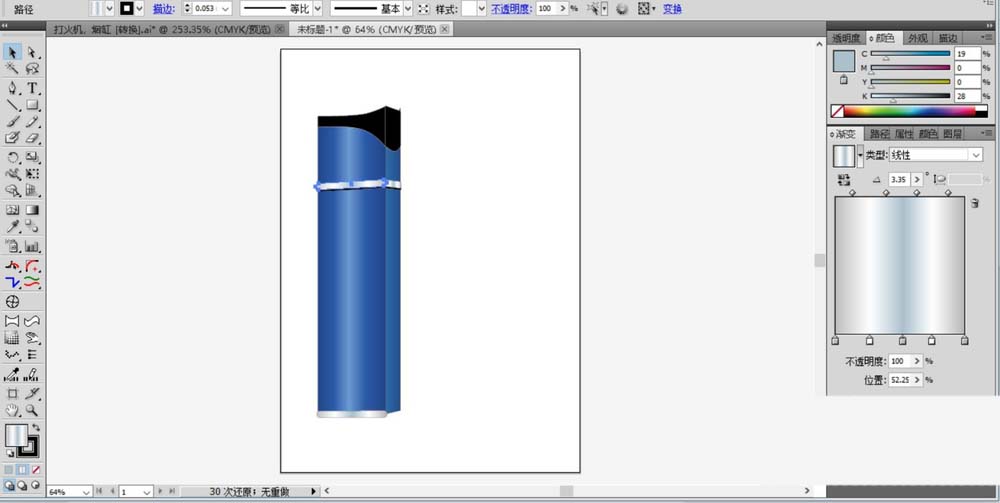Image resolution: width=1000 pixels, height=503 pixels.
Task: Click the gradient angle input field
Action: click(900, 180)
